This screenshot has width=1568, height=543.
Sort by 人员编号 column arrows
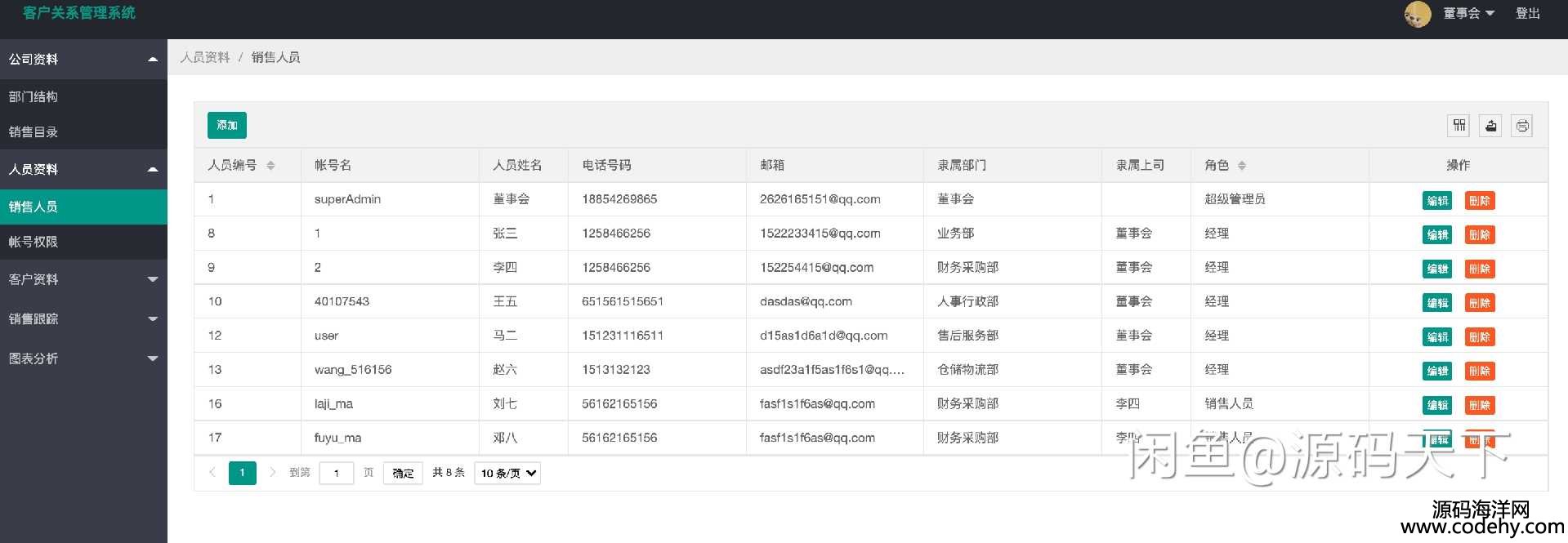270,166
